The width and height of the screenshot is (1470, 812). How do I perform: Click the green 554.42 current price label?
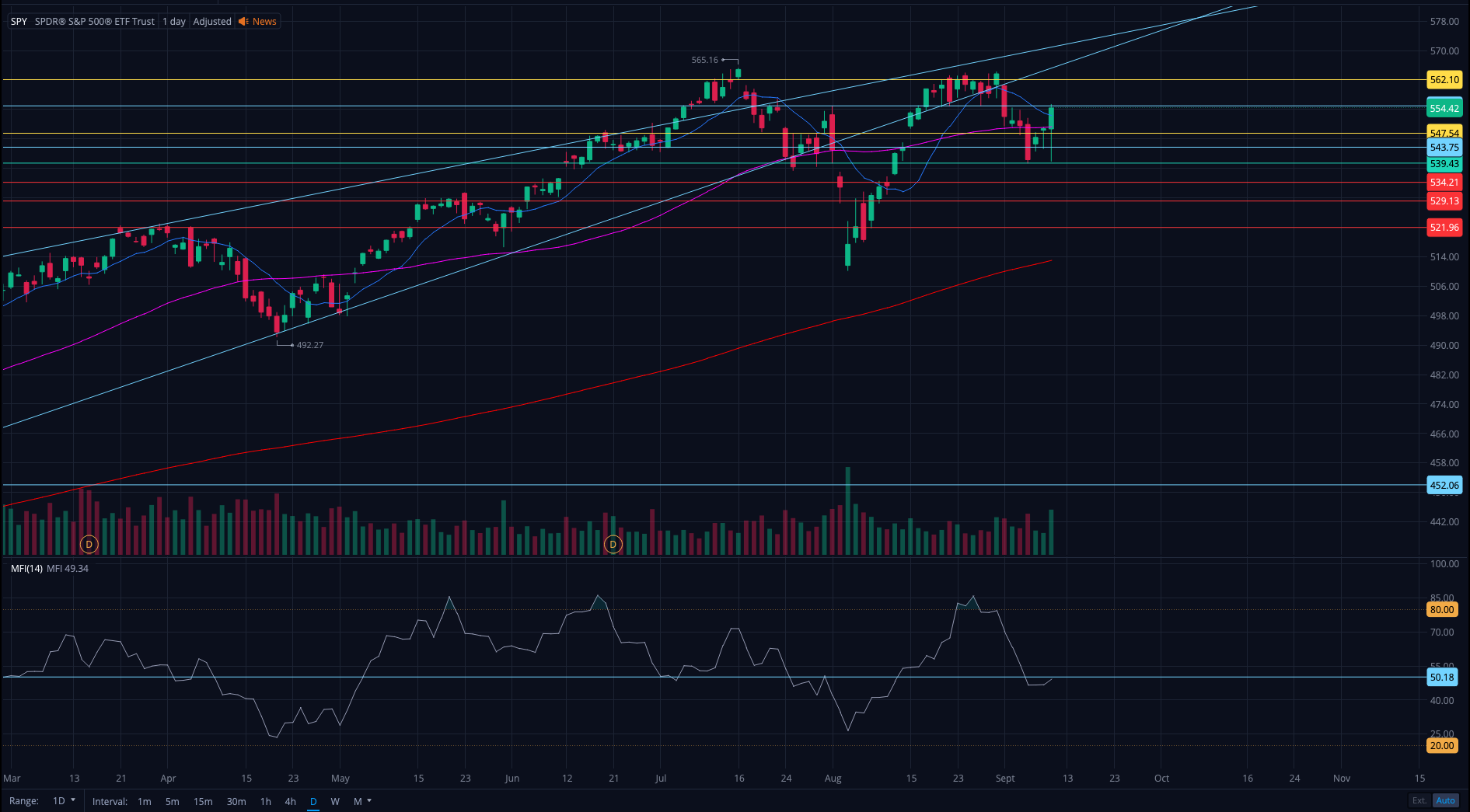pos(1444,109)
